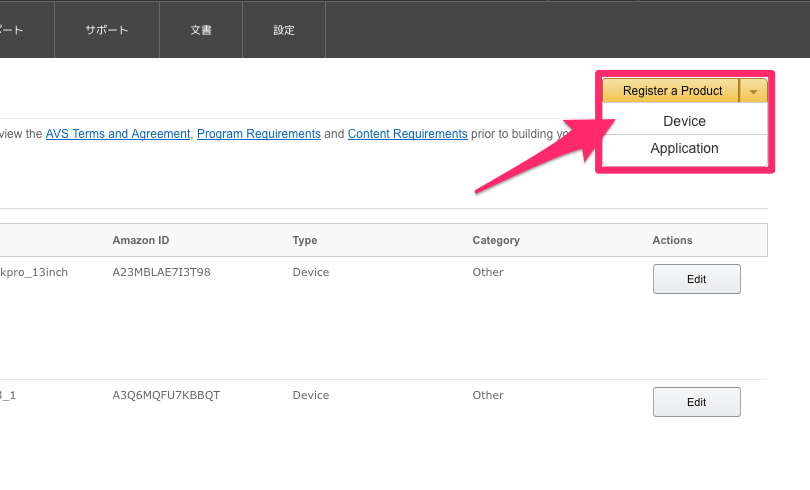Select the Amazon ID text A3Q6MQFU7KBBQT

point(166,395)
